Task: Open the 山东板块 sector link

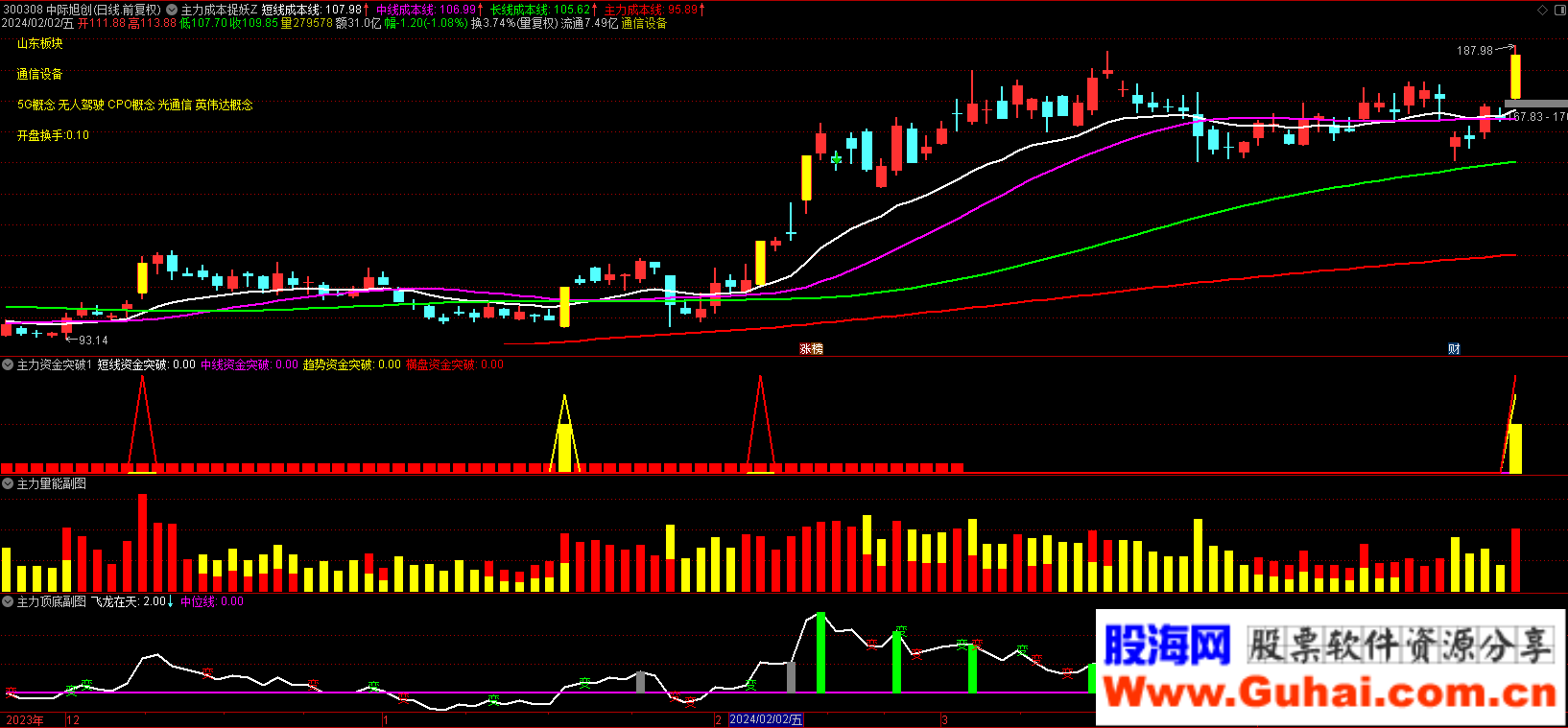Action: (x=39, y=43)
